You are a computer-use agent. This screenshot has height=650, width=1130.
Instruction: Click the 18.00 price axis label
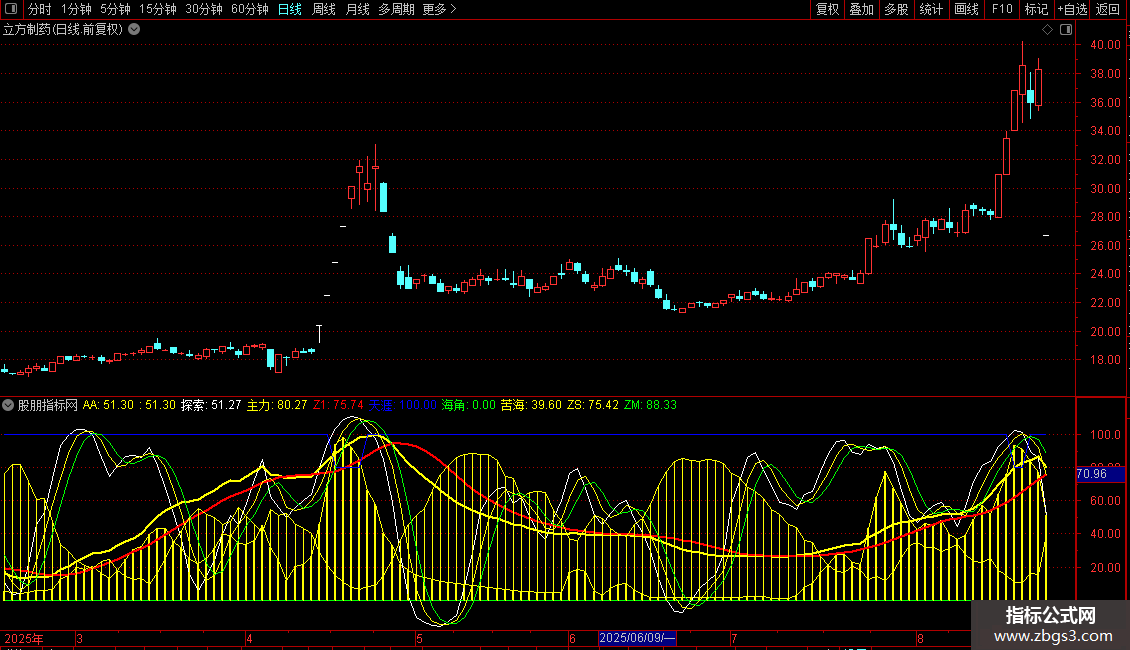[x=1105, y=360]
